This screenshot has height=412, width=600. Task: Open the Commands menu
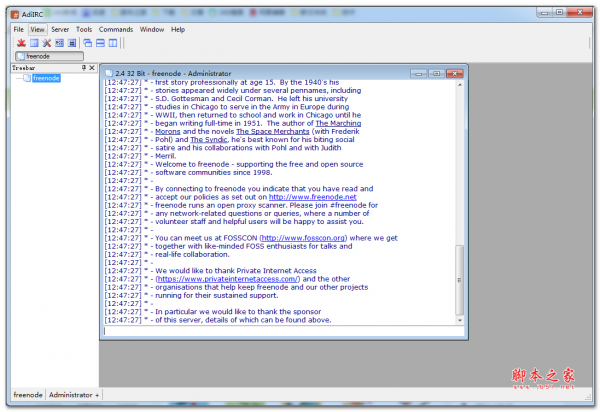coord(116,29)
